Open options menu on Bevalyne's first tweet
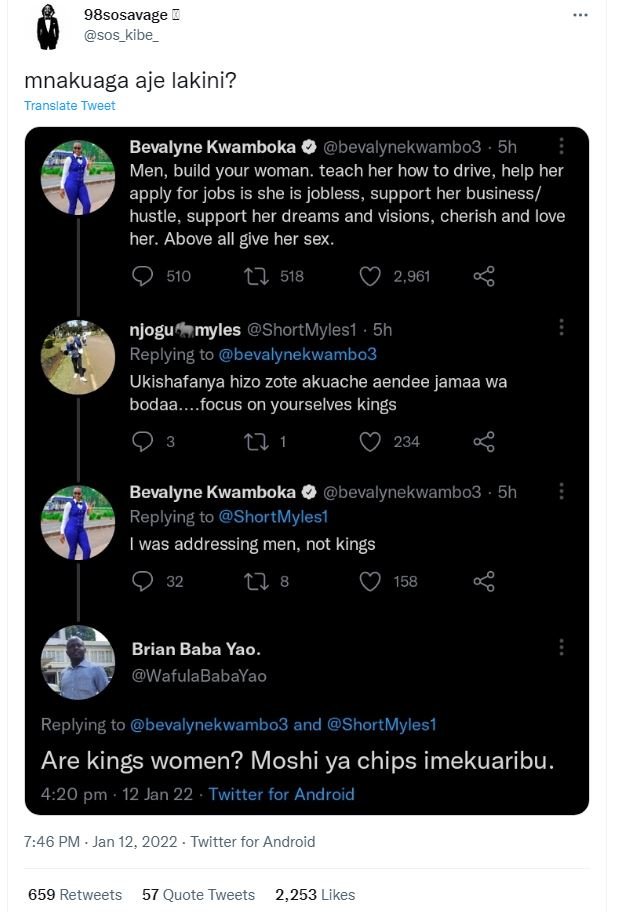 562,144
